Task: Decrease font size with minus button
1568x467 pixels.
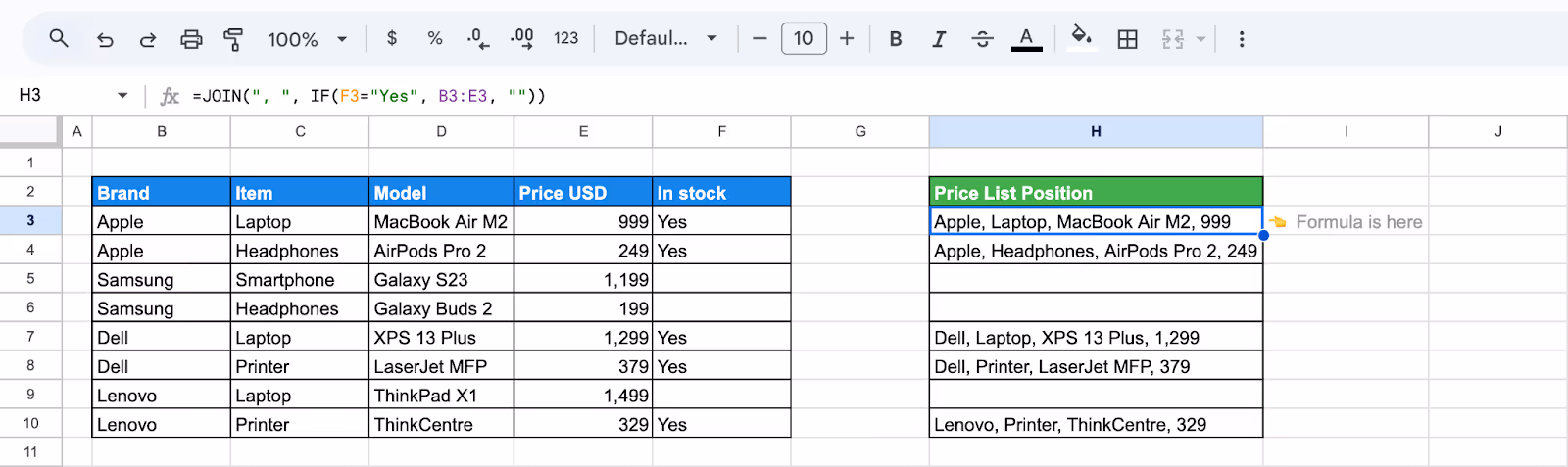Action: point(759,38)
